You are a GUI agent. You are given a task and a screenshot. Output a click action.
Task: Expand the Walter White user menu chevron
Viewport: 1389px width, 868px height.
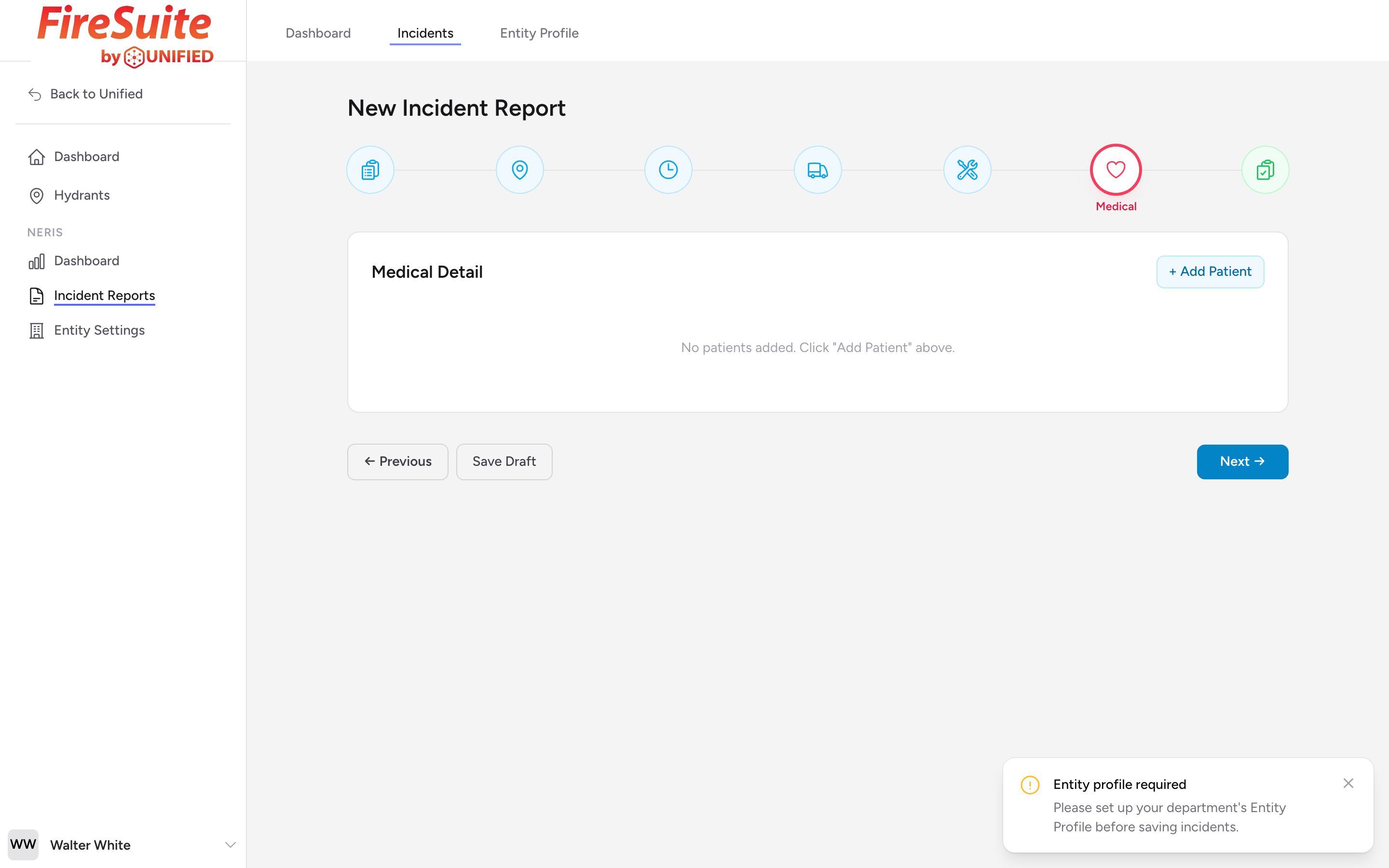click(x=231, y=844)
